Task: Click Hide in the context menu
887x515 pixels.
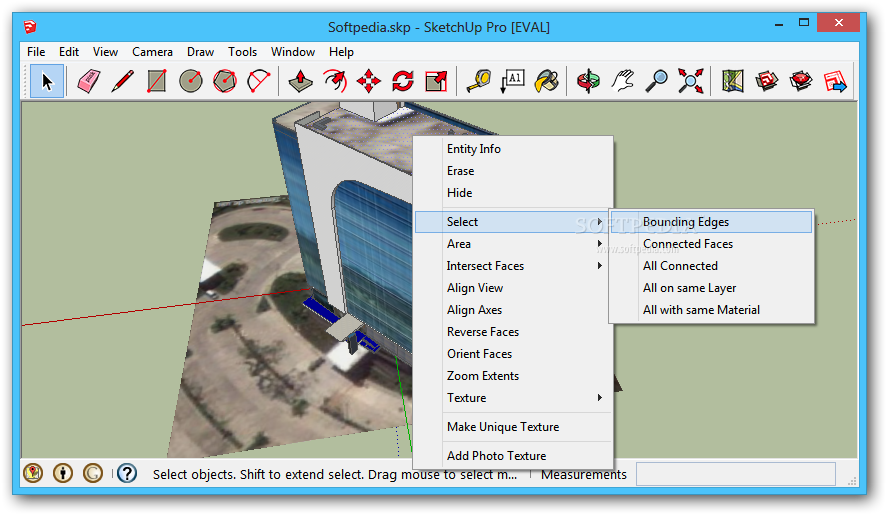Action: point(514,193)
